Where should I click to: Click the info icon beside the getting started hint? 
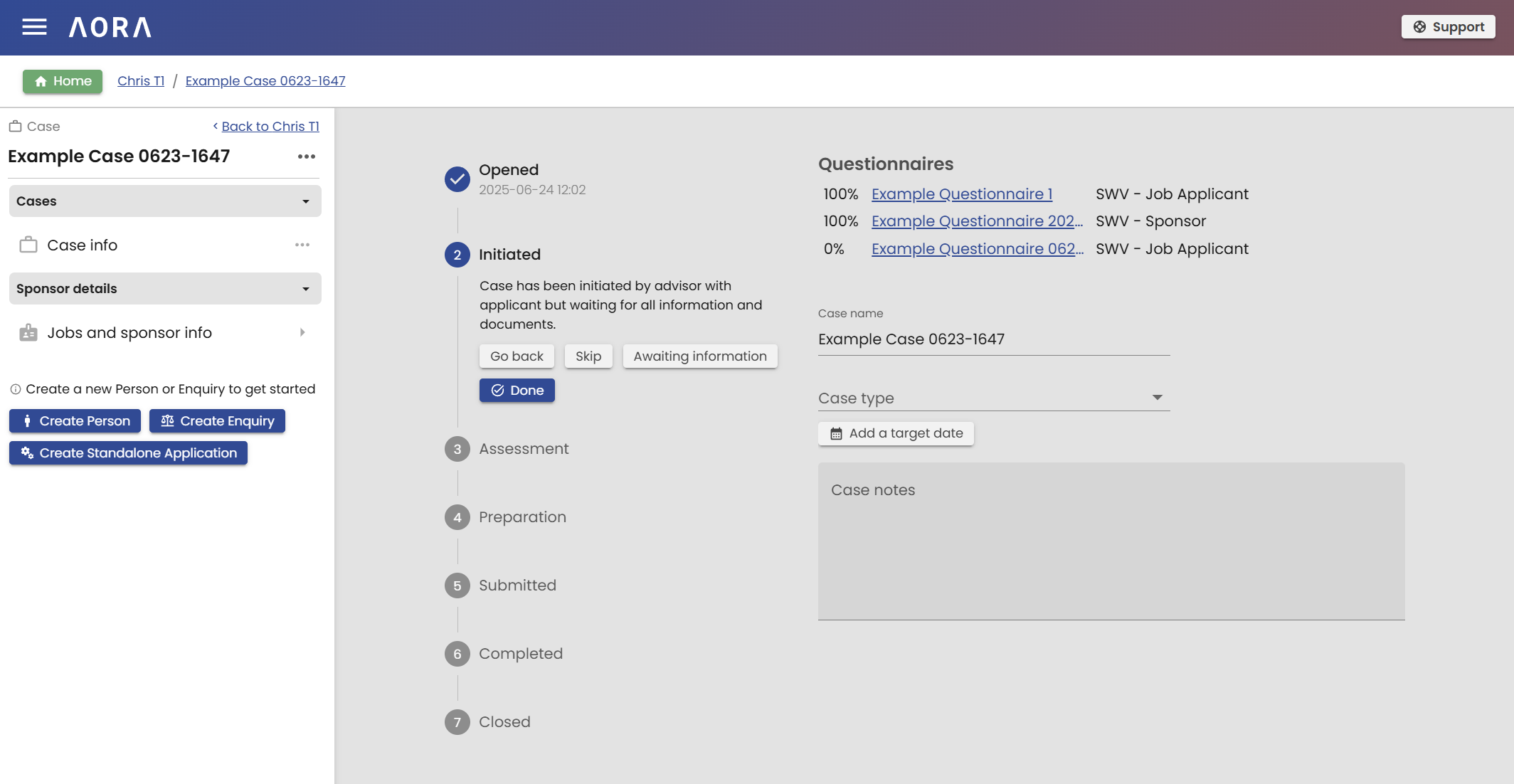(15, 388)
